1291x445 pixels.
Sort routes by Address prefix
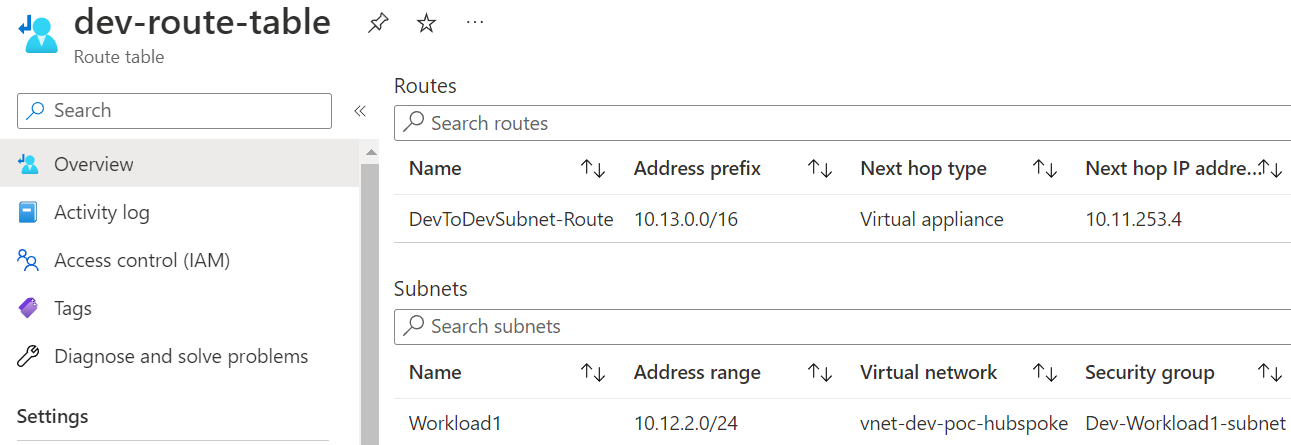(x=820, y=170)
